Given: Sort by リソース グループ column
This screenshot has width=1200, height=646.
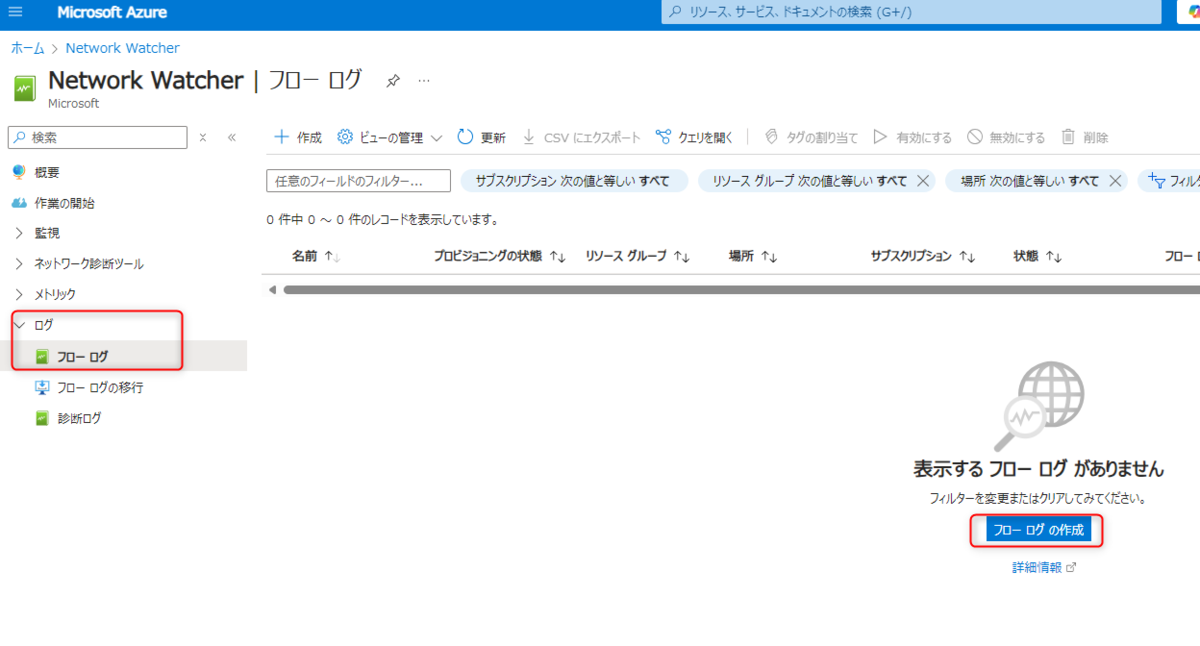Looking at the screenshot, I should [x=638, y=256].
